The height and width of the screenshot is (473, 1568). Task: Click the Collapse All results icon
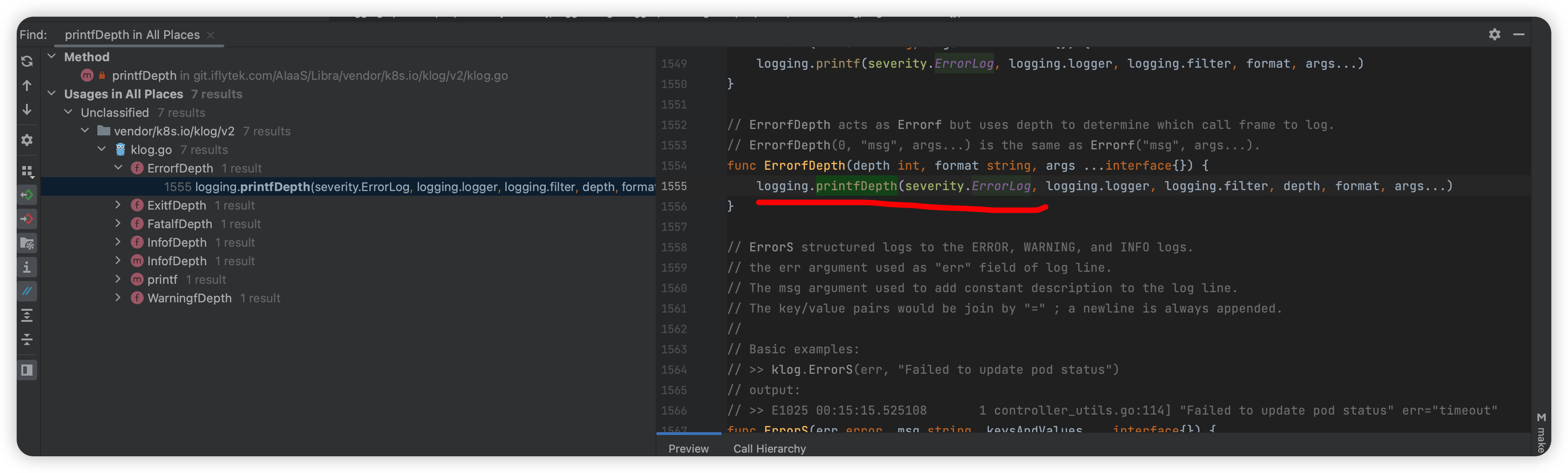(x=27, y=339)
